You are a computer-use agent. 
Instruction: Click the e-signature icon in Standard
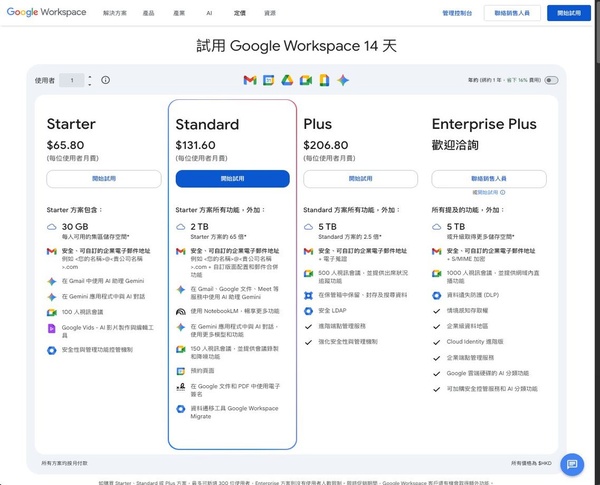click(181, 387)
